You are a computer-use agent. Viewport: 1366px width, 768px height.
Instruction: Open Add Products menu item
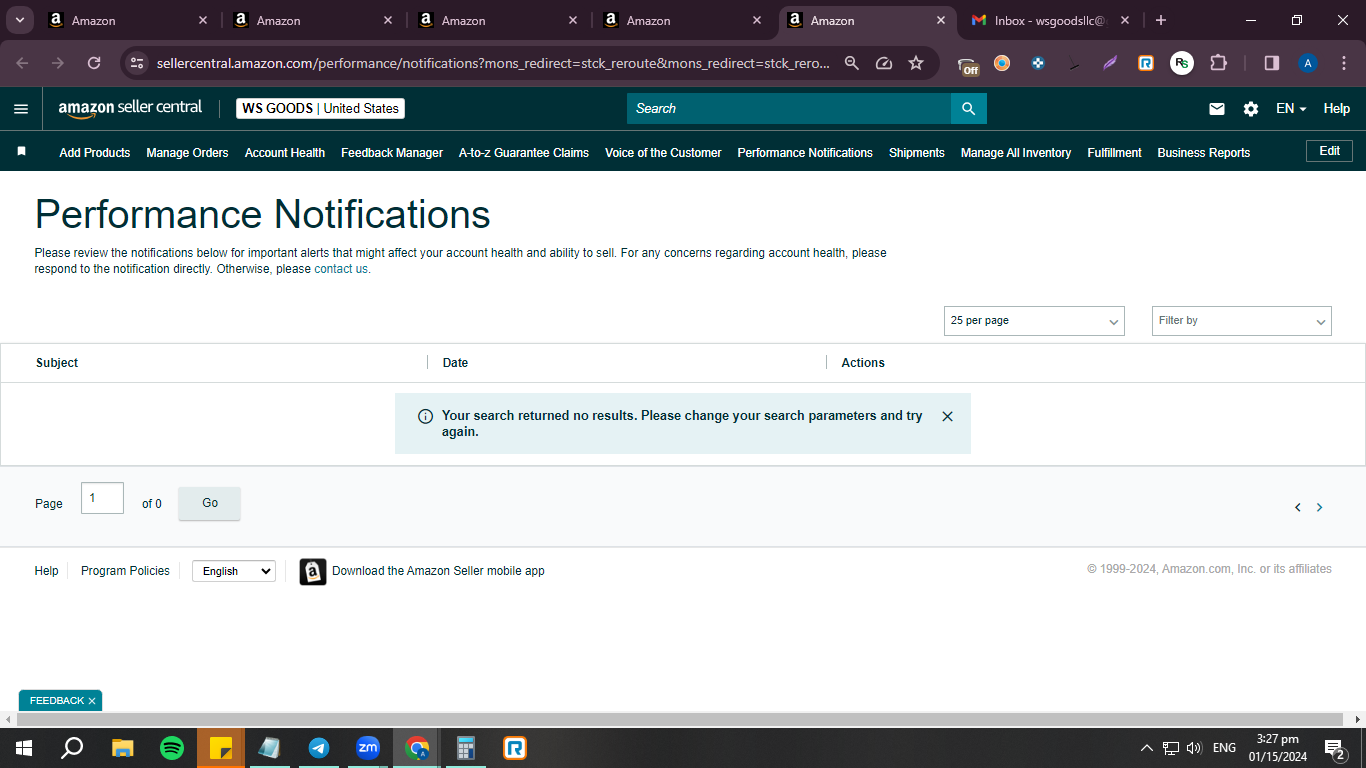pos(95,153)
